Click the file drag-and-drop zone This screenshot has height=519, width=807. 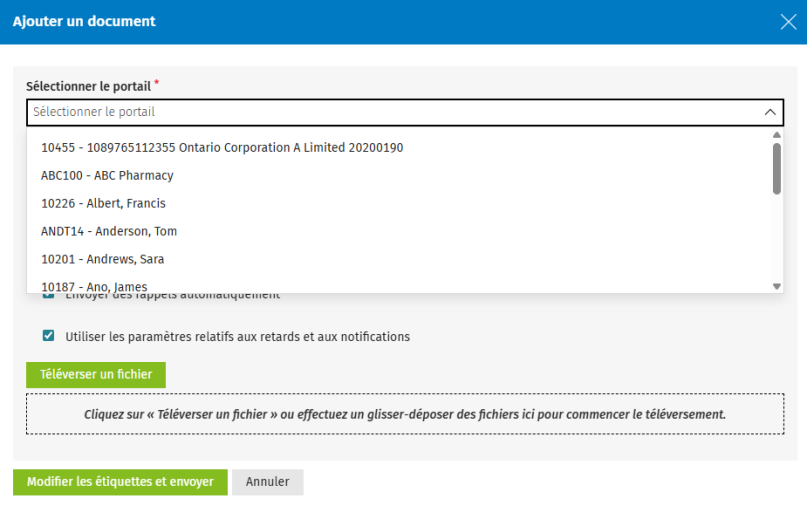(404, 414)
